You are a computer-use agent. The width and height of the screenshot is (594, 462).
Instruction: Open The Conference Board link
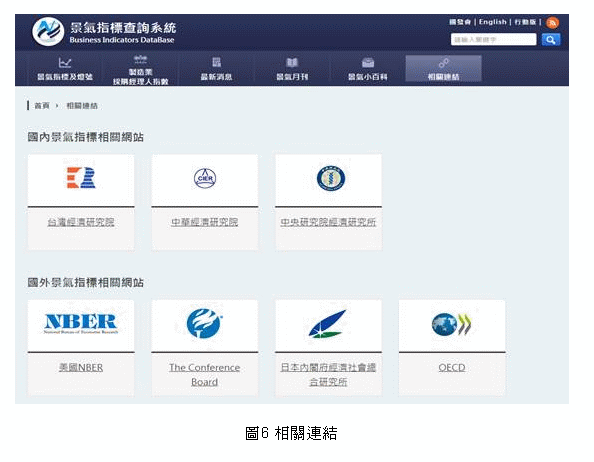(205, 375)
